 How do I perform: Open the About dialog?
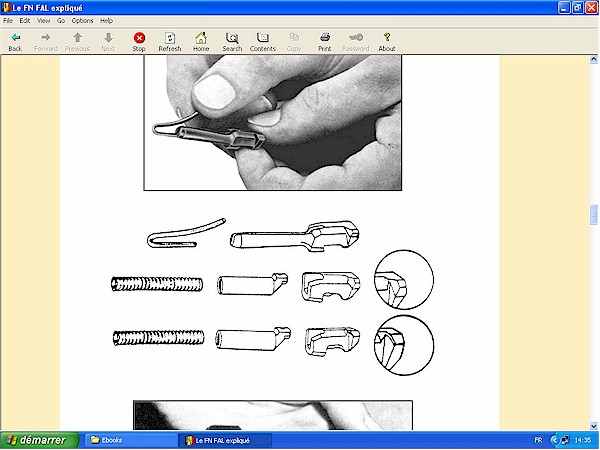pos(386,42)
